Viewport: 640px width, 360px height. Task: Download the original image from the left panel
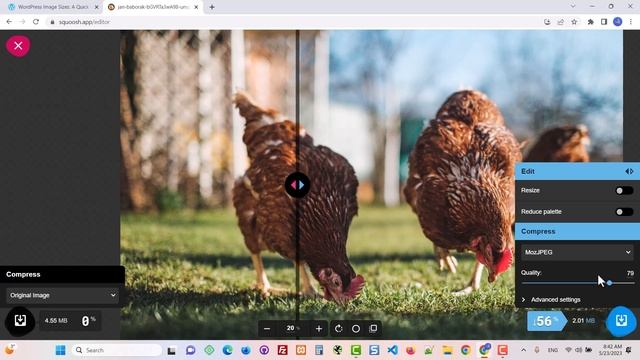click(20, 321)
